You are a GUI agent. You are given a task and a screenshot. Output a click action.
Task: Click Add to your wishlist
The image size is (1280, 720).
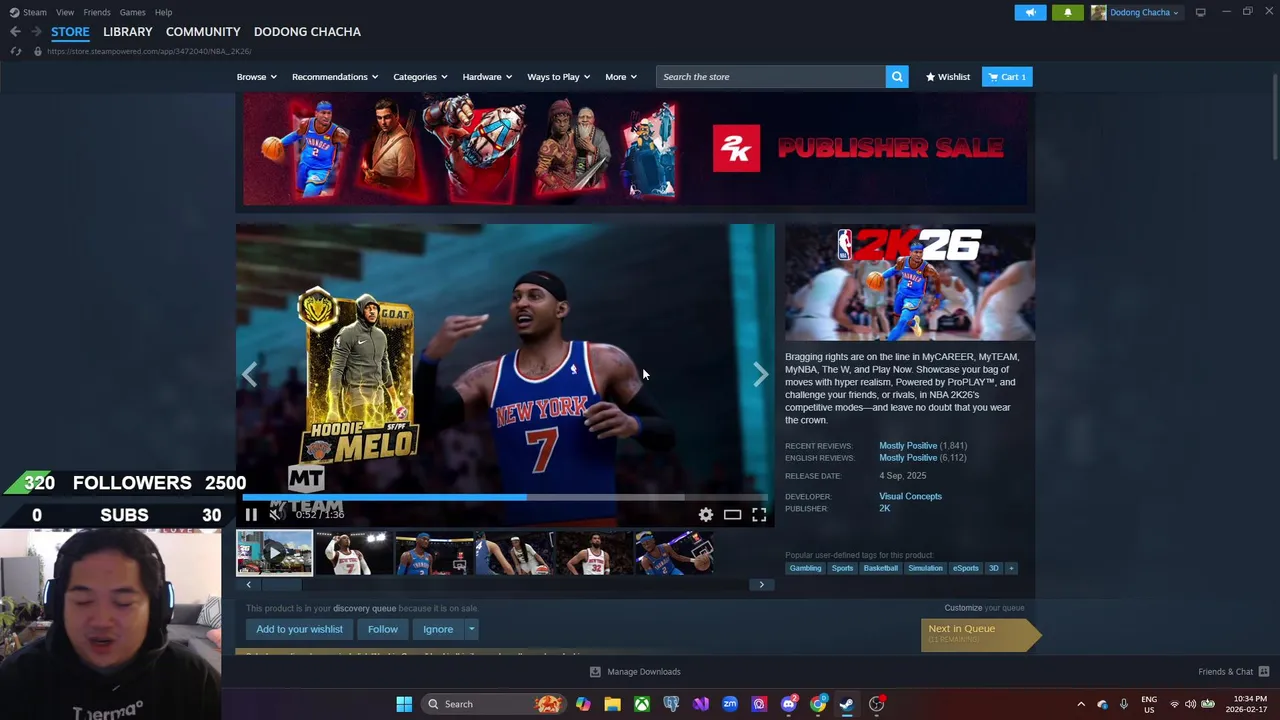click(x=299, y=629)
